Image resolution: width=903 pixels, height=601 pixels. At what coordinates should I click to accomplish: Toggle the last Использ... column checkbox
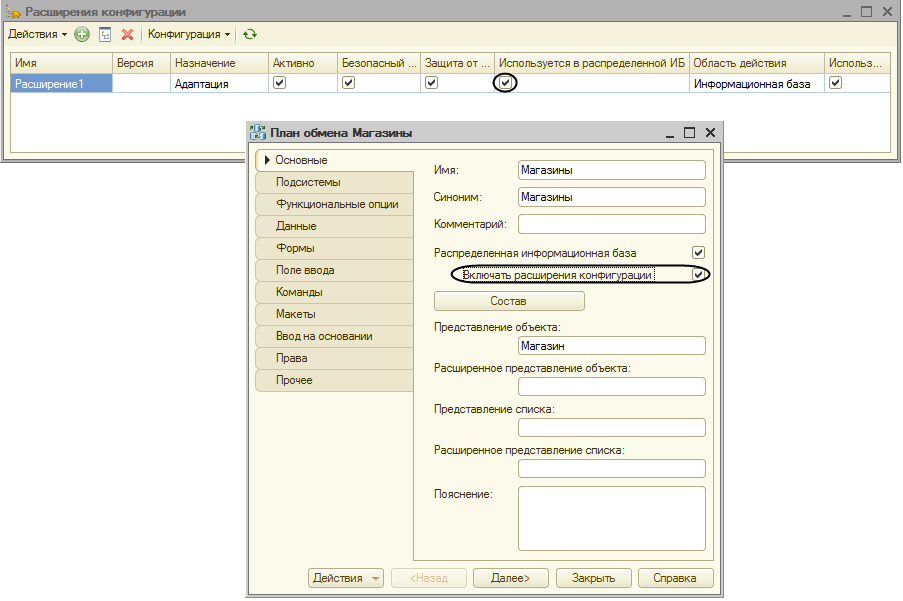(836, 83)
